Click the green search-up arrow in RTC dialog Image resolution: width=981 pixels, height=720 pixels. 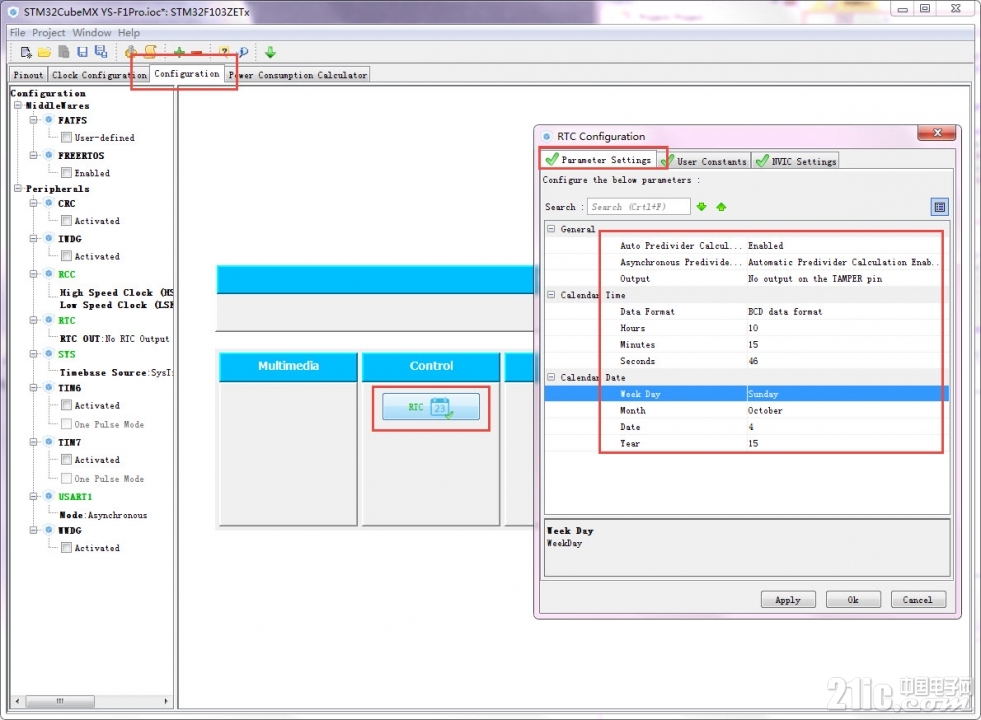tap(721, 206)
